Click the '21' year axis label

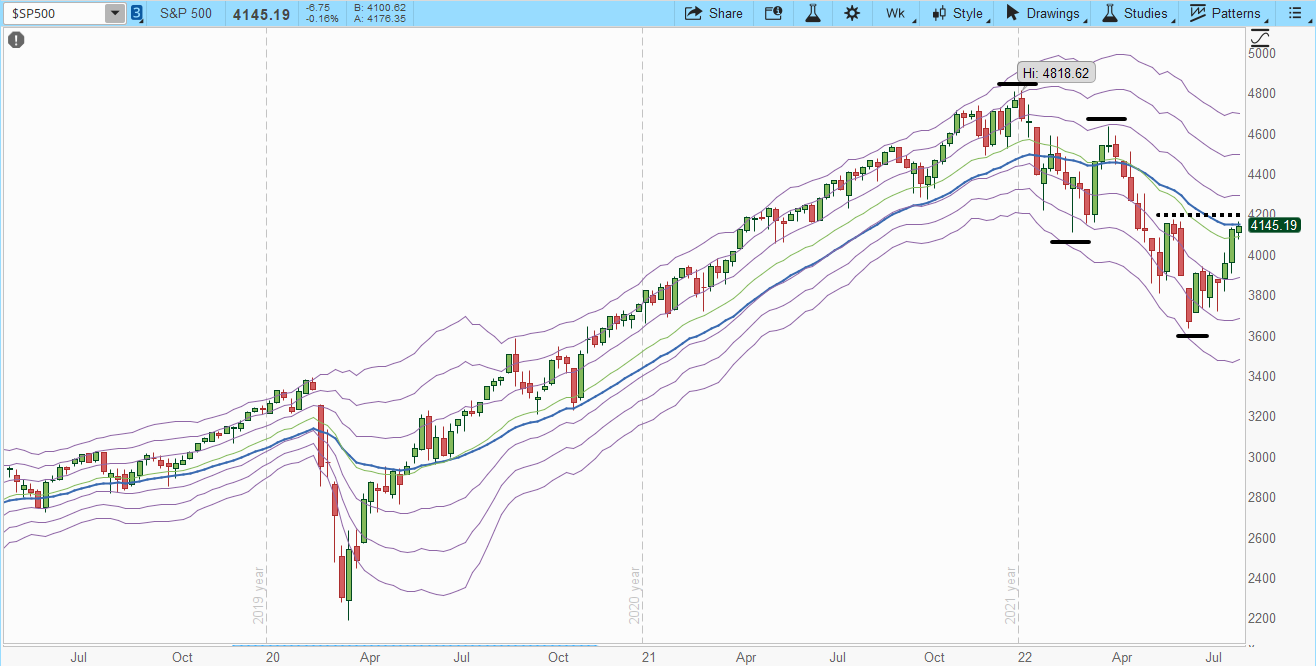click(x=648, y=657)
